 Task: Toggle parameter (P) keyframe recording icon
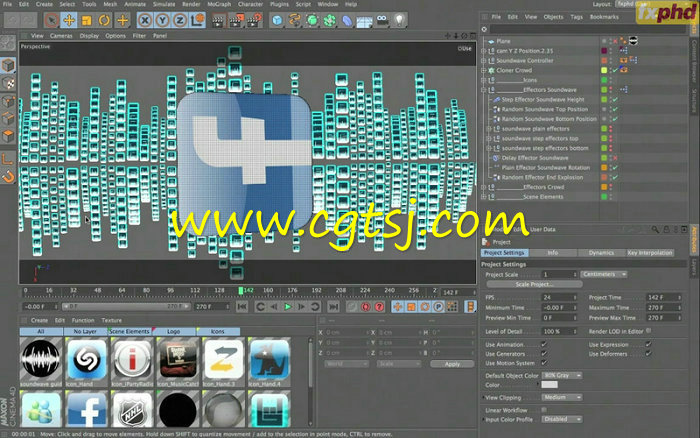coord(438,307)
